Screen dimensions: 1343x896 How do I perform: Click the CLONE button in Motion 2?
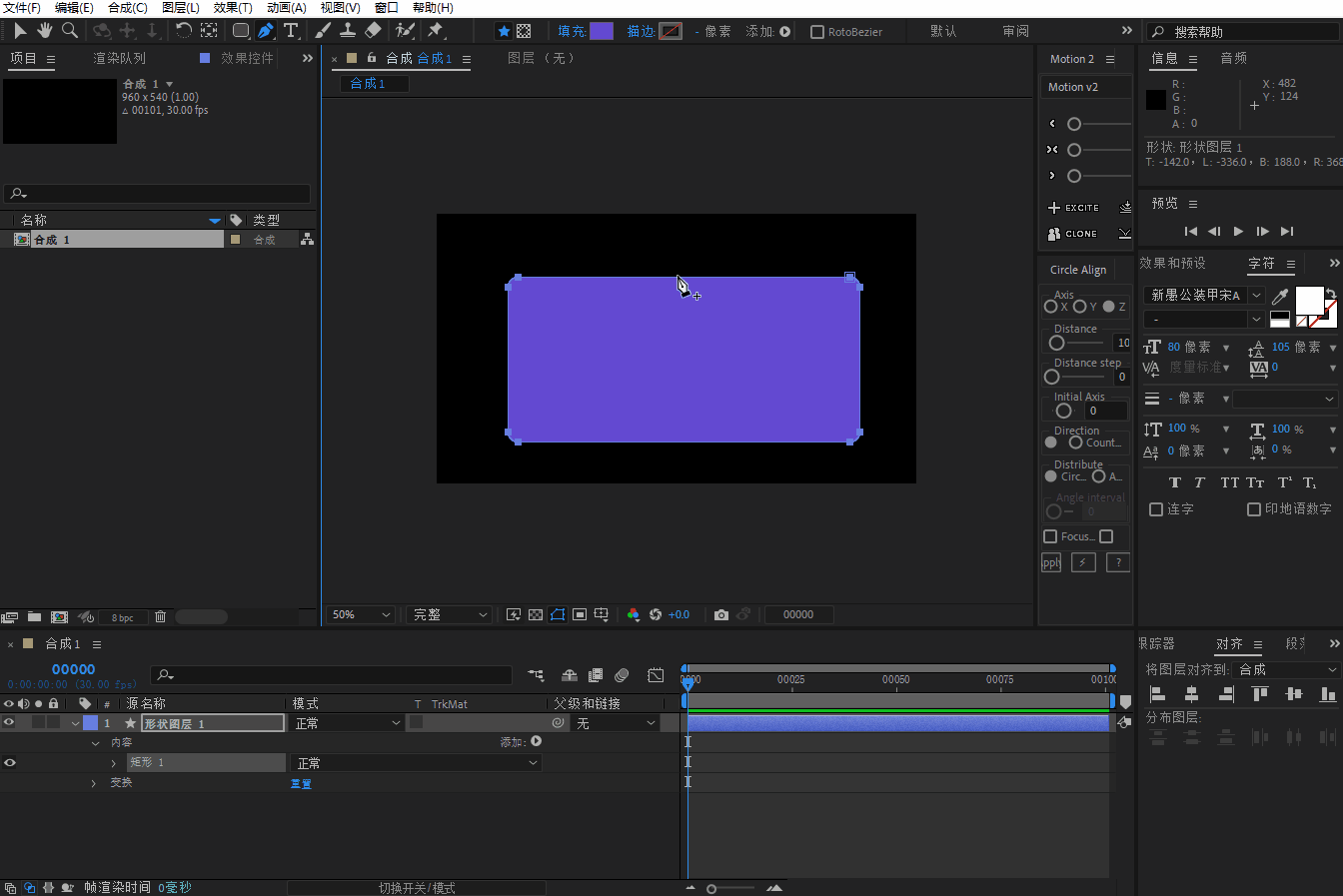point(1072,234)
